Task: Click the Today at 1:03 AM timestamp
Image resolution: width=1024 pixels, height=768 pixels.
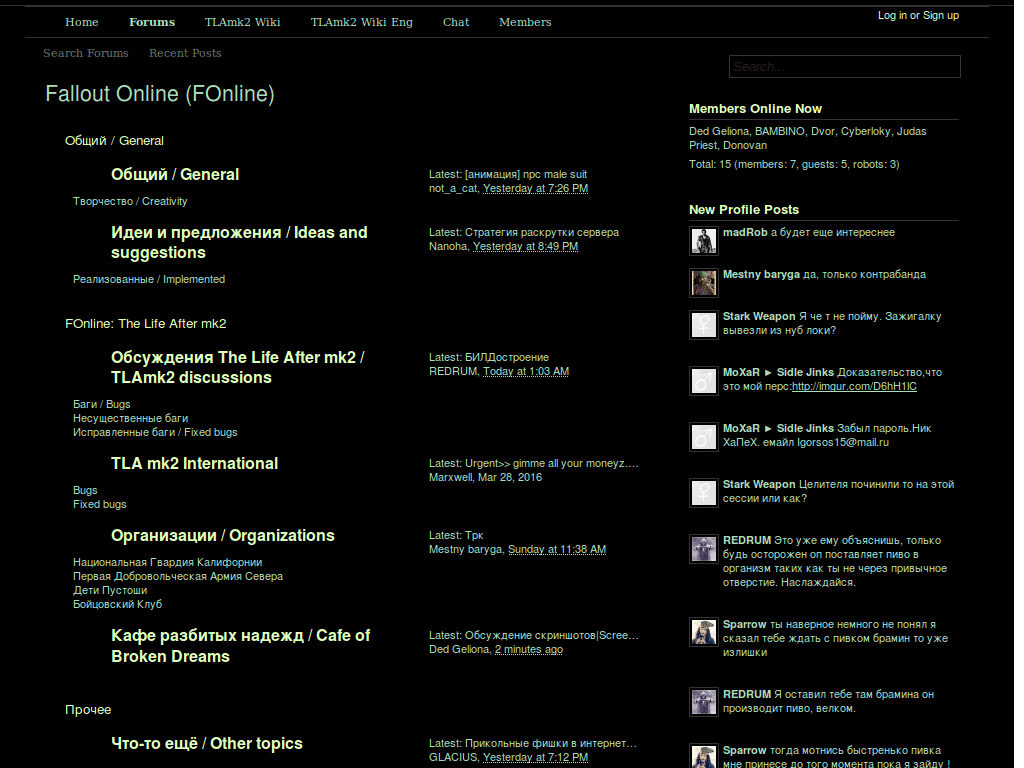Action: click(x=526, y=372)
